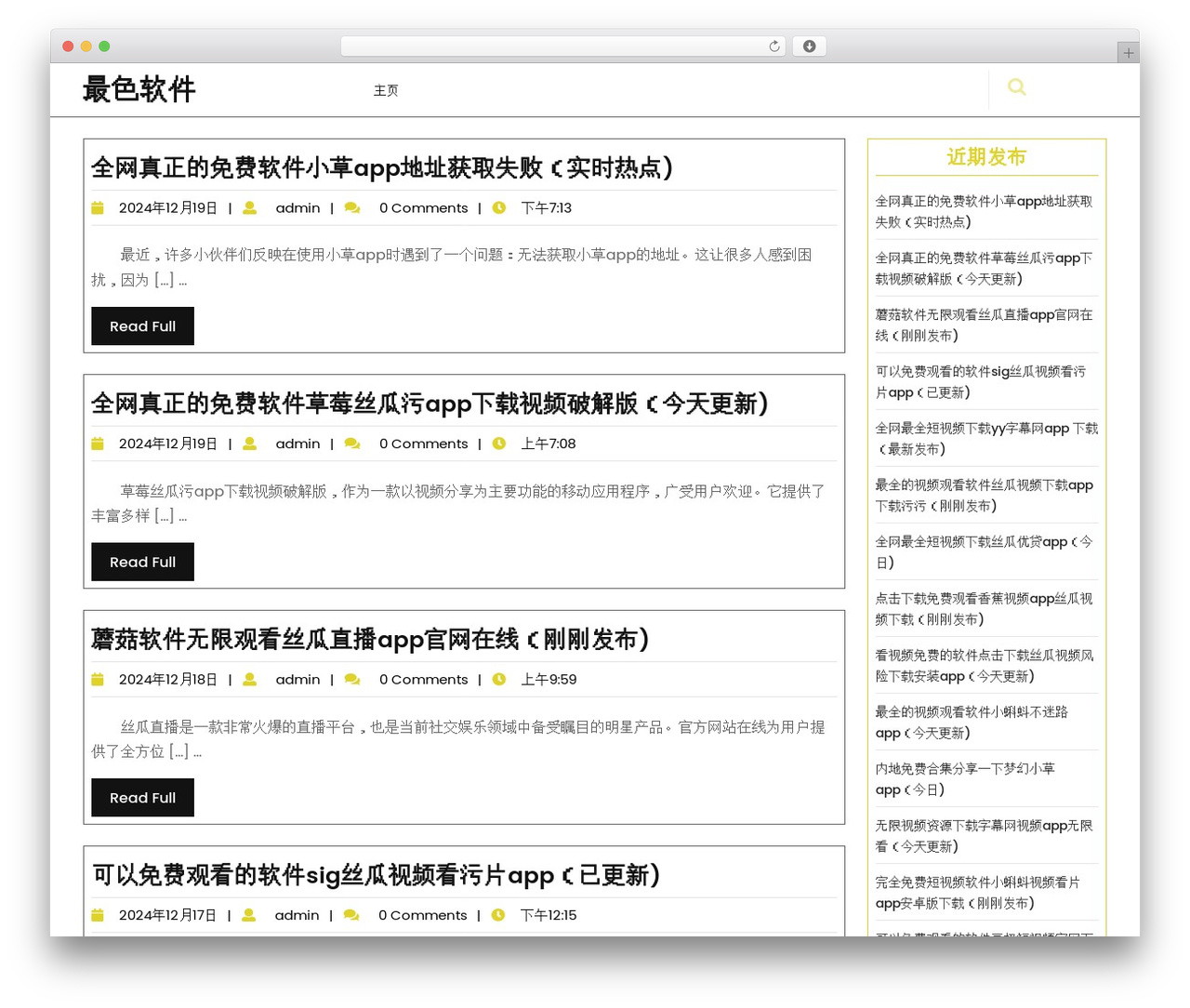This screenshot has width=1190, height=1008.
Task: Click 0 Comments in 小草app post
Action: [x=423, y=208]
